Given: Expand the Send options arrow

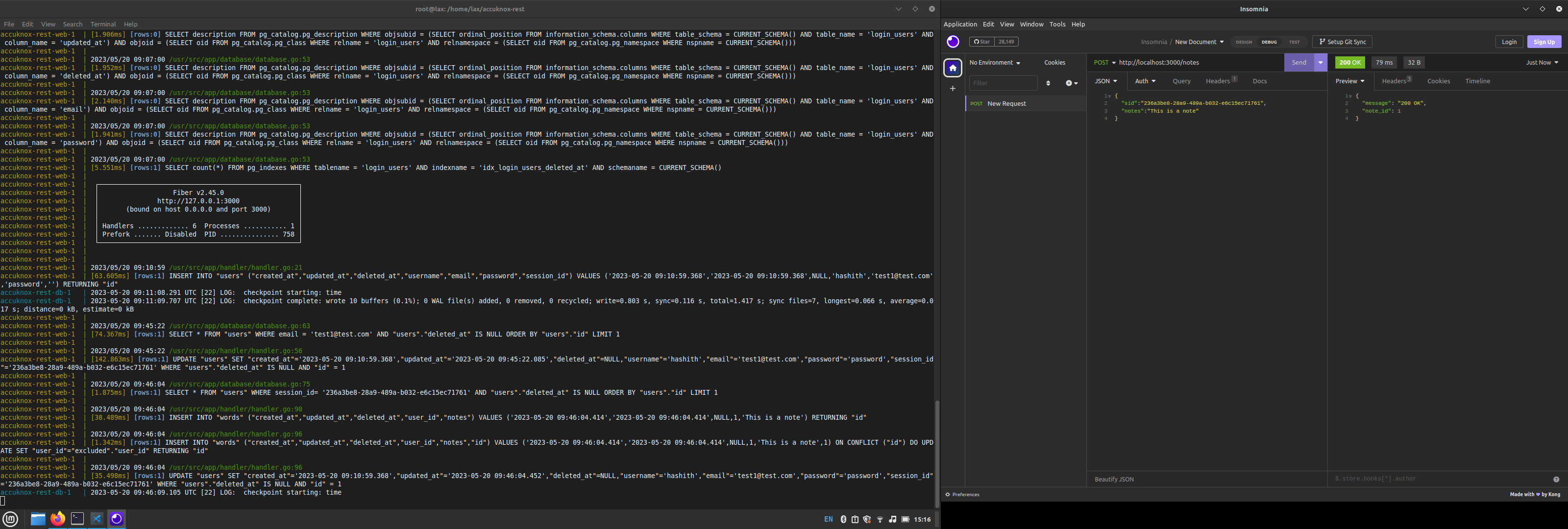Looking at the screenshot, I should [1320, 63].
